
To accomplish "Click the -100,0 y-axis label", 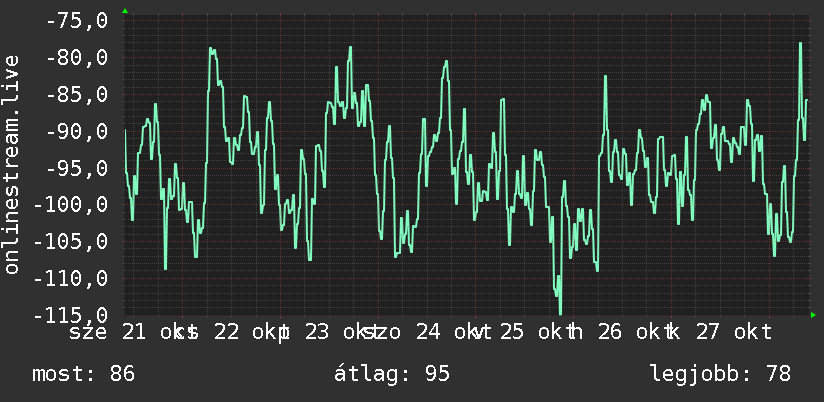I will 70,205.
